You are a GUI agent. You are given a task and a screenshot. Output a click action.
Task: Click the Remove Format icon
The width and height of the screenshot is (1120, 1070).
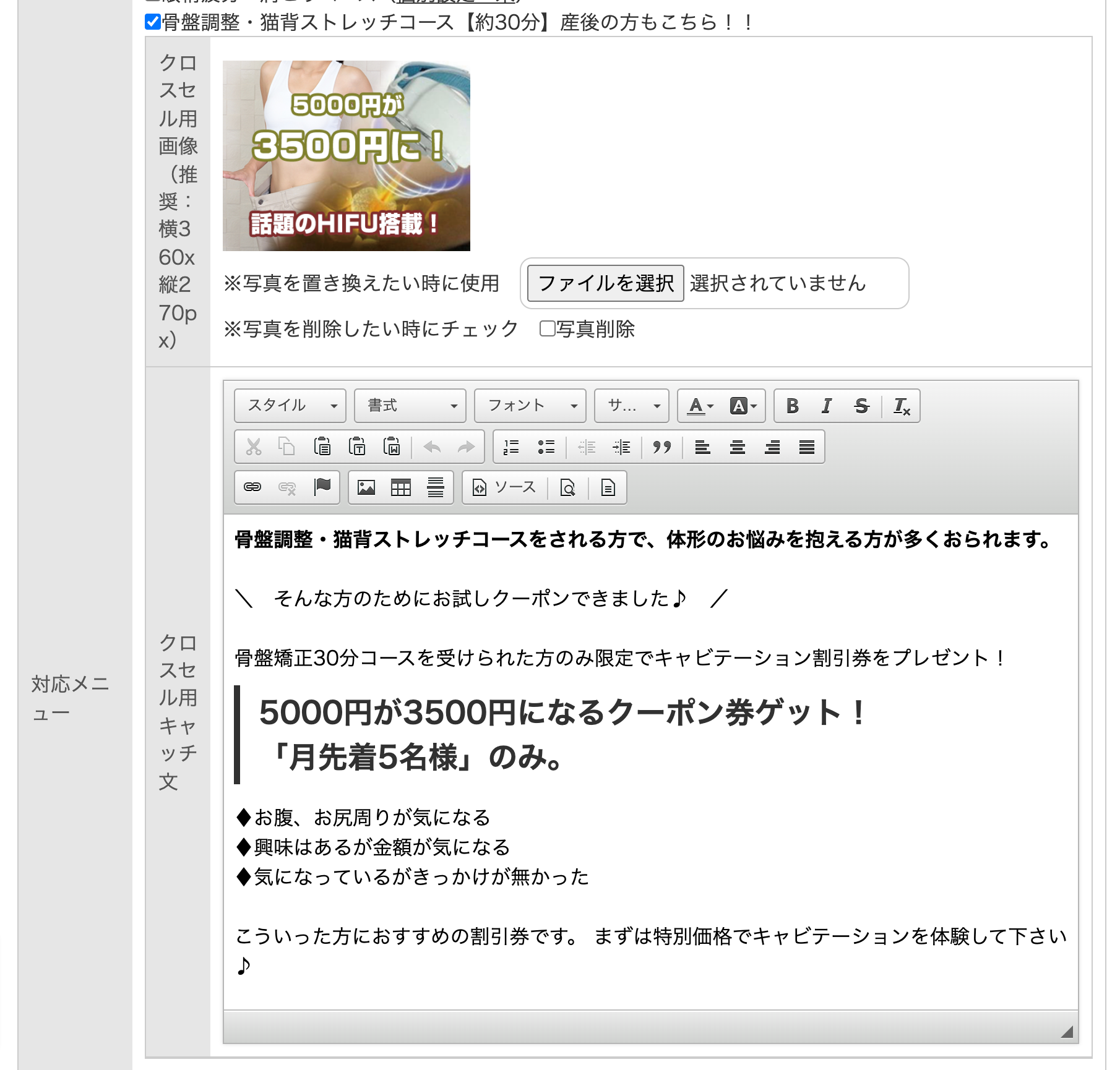click(902, 406)
